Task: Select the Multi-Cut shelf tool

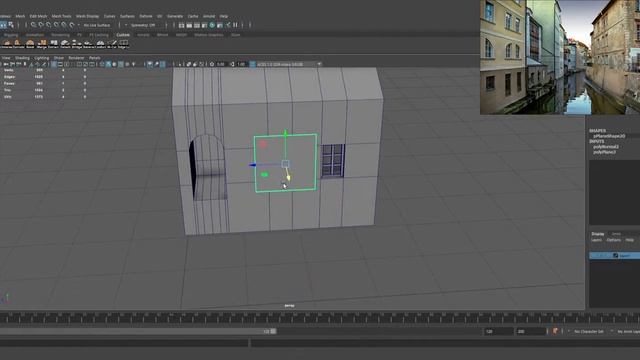Action: pyautogui.click(x=112, y=43)
